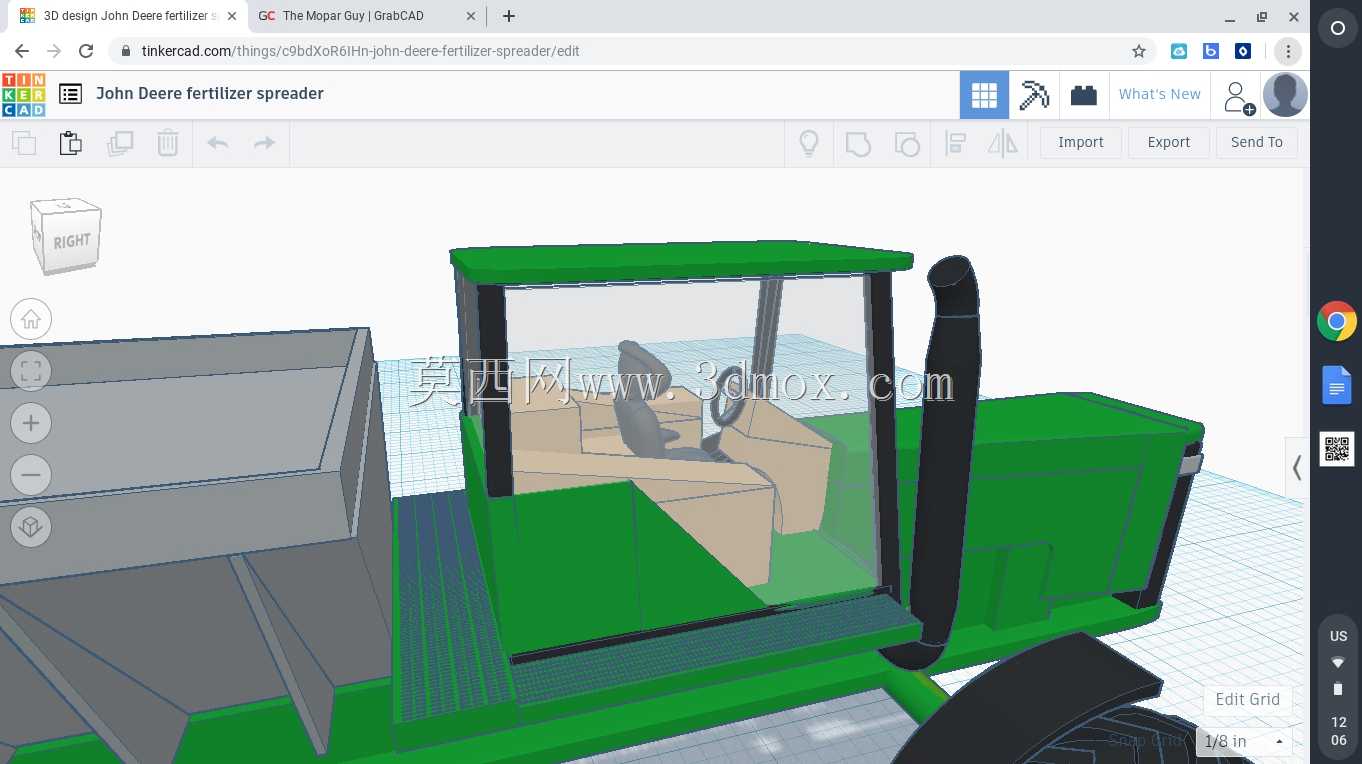This screenshot has width=1362, height=764.
Task: Click the blue cloud extension icon
Action: click(1179, 51)
